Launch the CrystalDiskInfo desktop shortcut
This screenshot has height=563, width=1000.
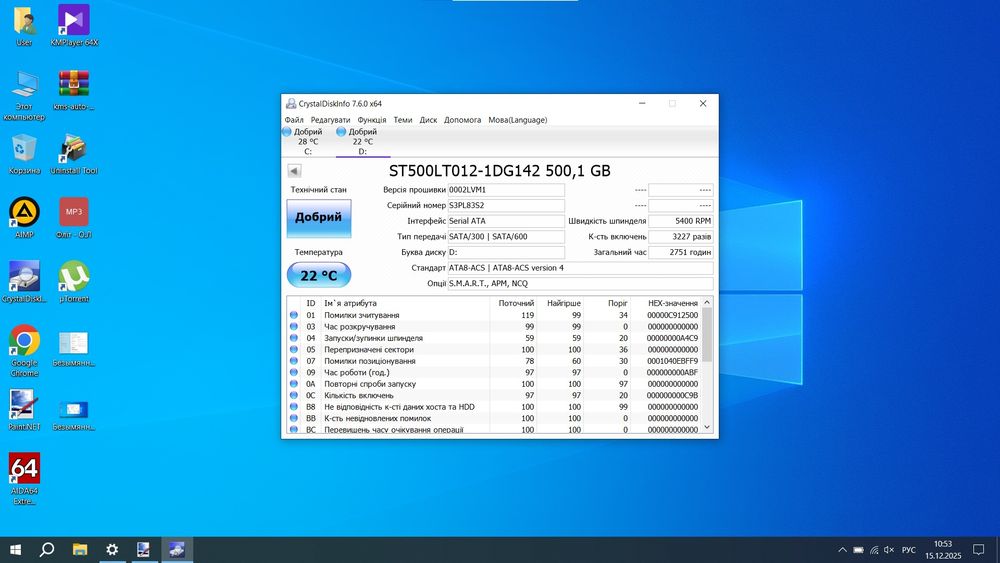tap(24, 282)
